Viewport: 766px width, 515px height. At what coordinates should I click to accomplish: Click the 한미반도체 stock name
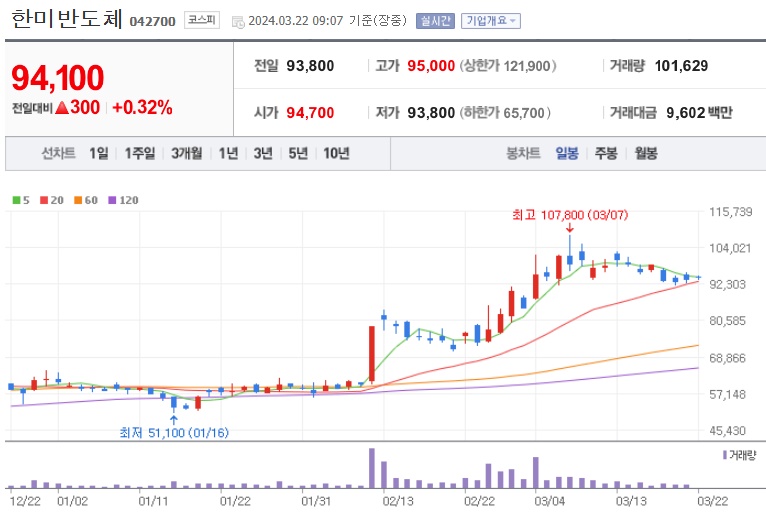[x=67, y=20]
